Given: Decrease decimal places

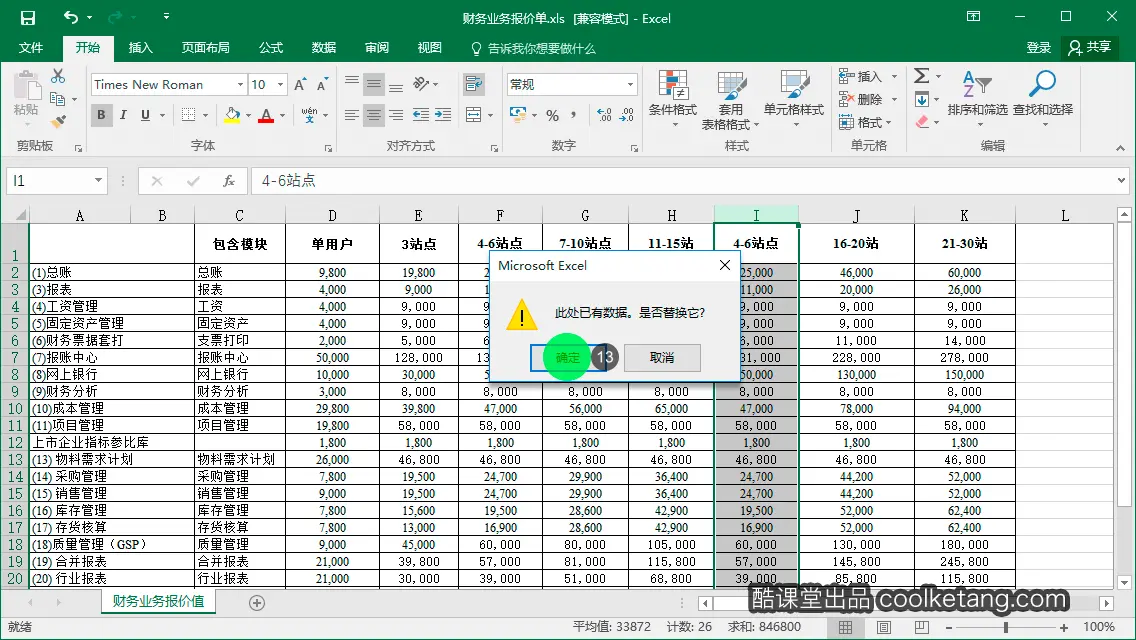Looking at the screenshot, I should [627, 115].
